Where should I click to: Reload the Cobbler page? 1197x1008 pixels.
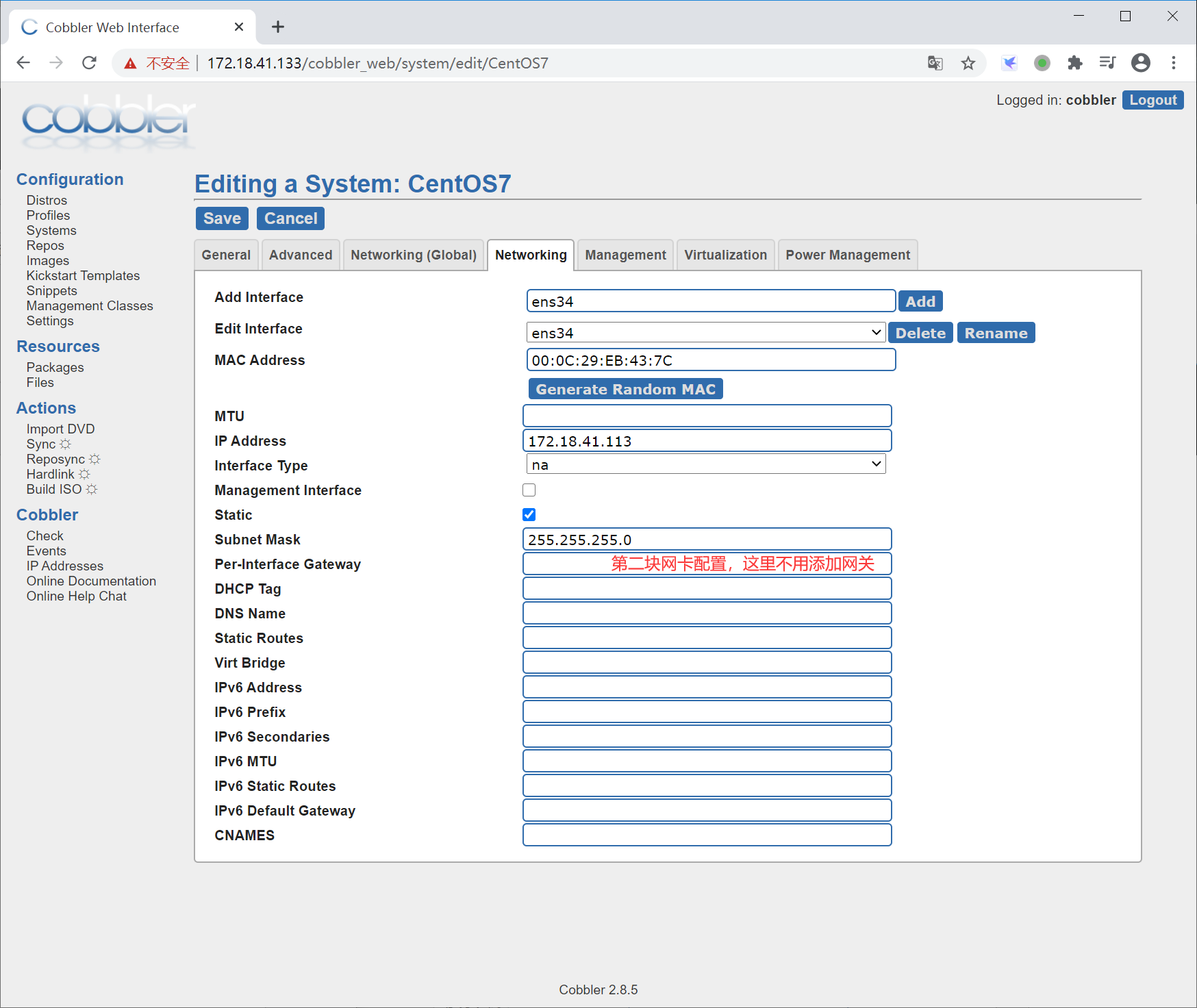click(89, 63)
